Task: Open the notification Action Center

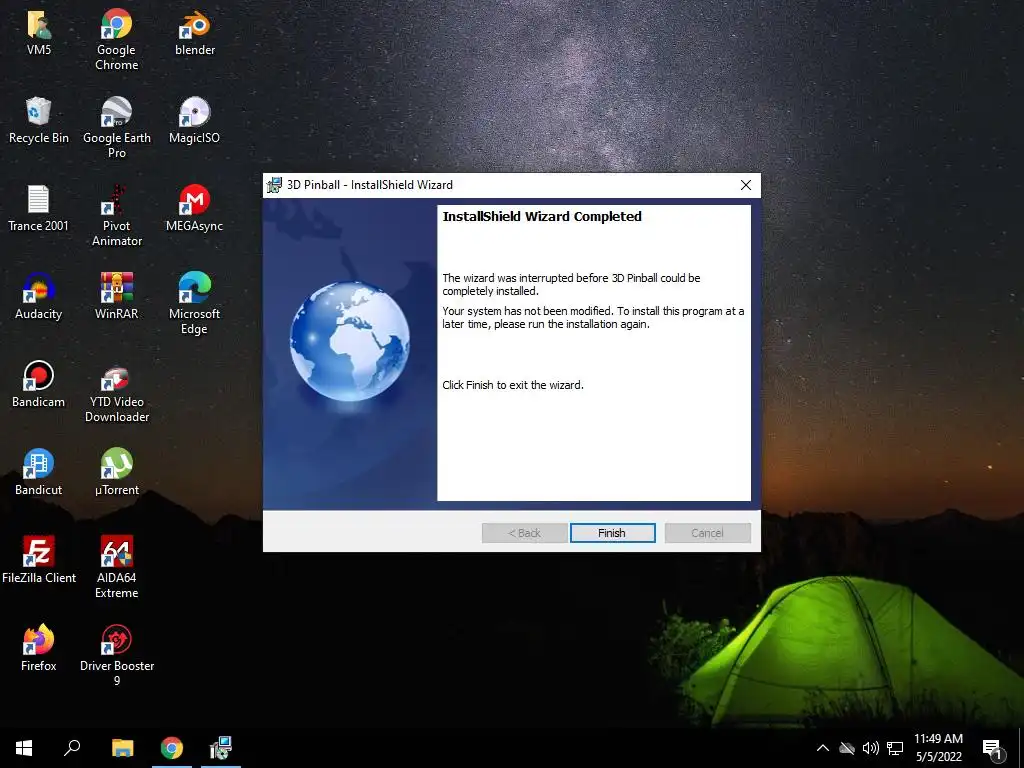Action: [x=993, y=750]
